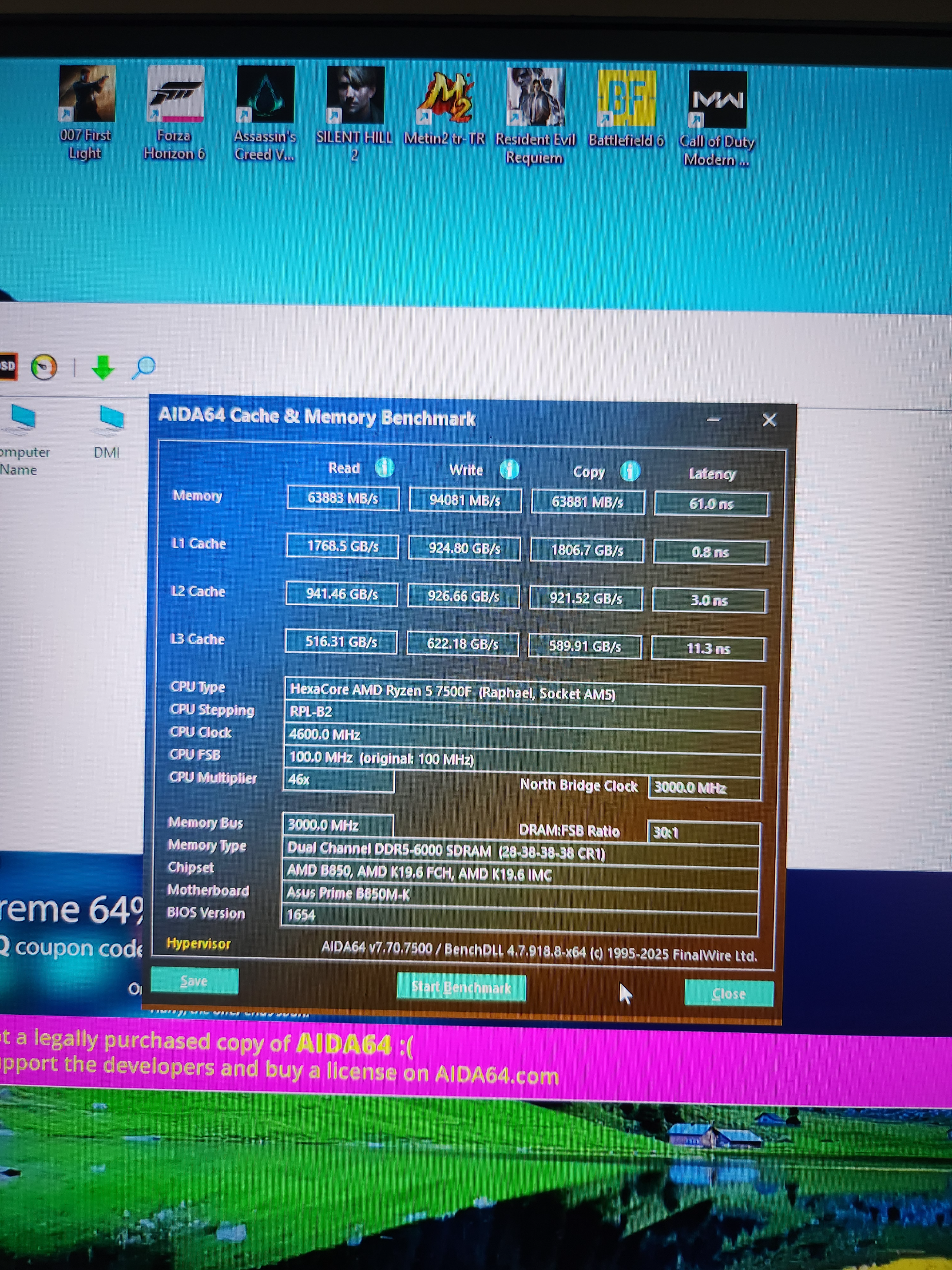952x1270 pixels.
Task: Click the AIDA64 v7.70.7500 version text
Action: (x=539, y=952)
